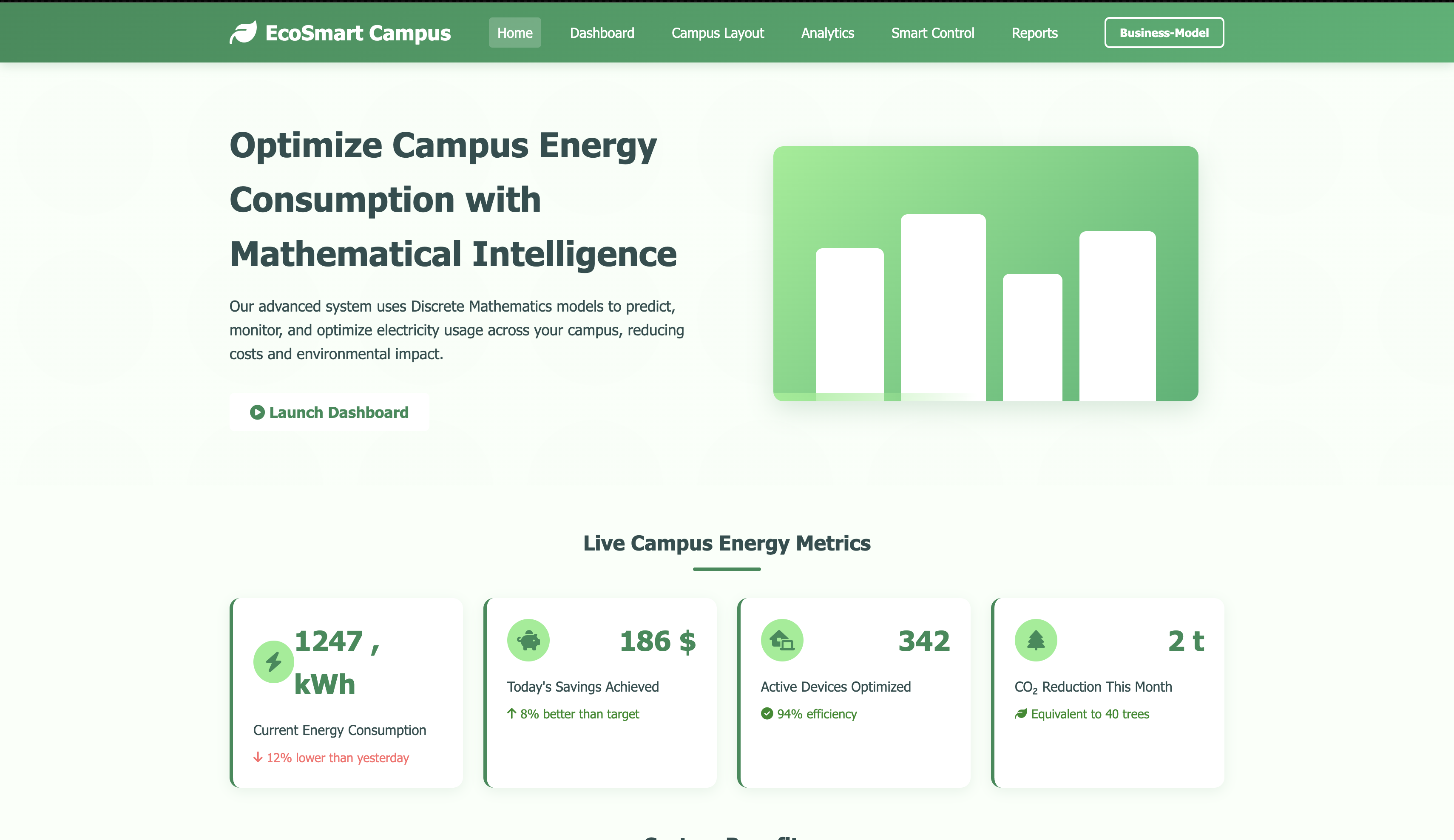The height and width of the screenshot is (840, 1454).
Task: Click the lightning bolt energy icon
Action: pyautogui.click(x=273, y=662)
